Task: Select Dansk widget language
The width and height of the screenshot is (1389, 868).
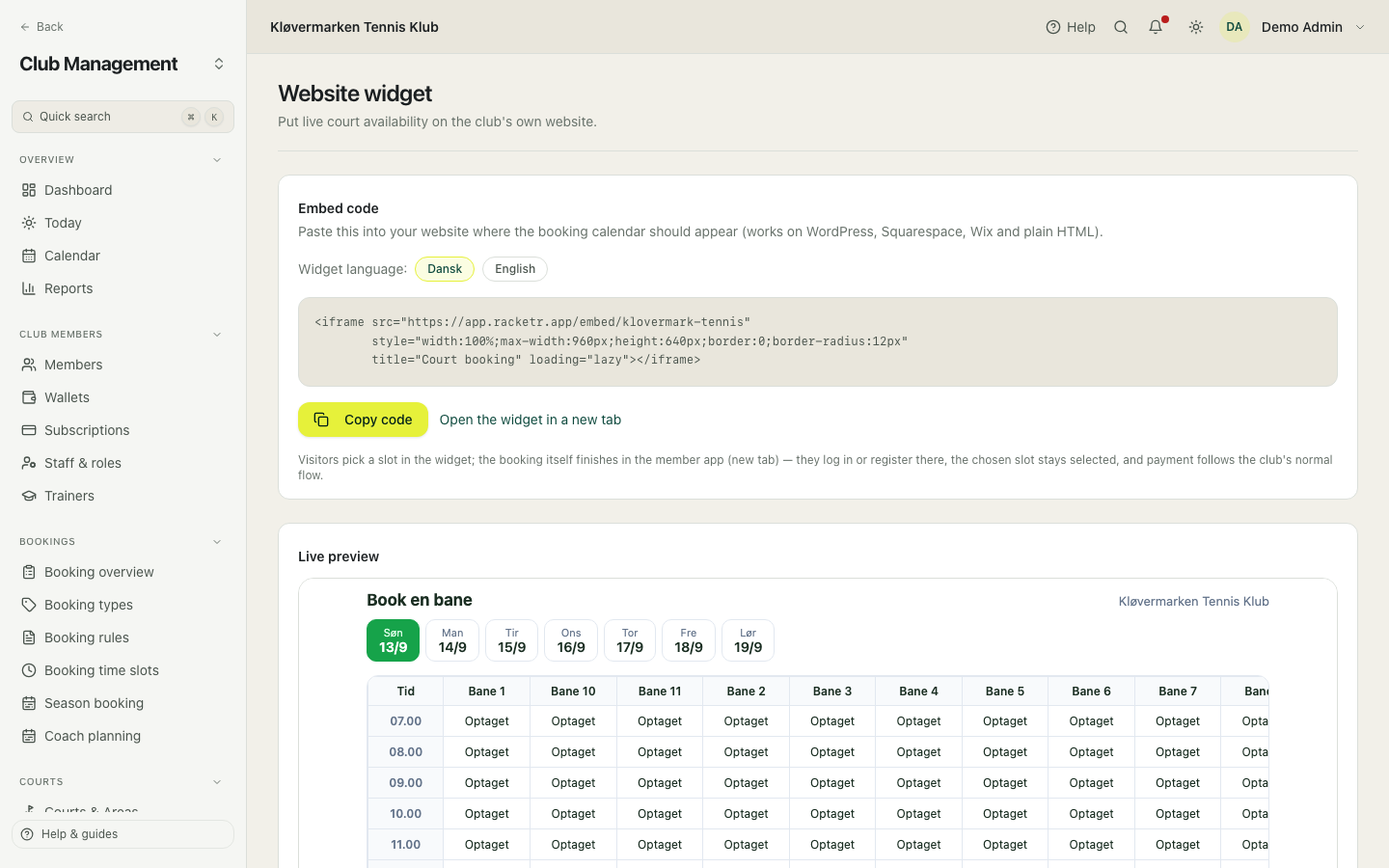Action: point(445,269)
